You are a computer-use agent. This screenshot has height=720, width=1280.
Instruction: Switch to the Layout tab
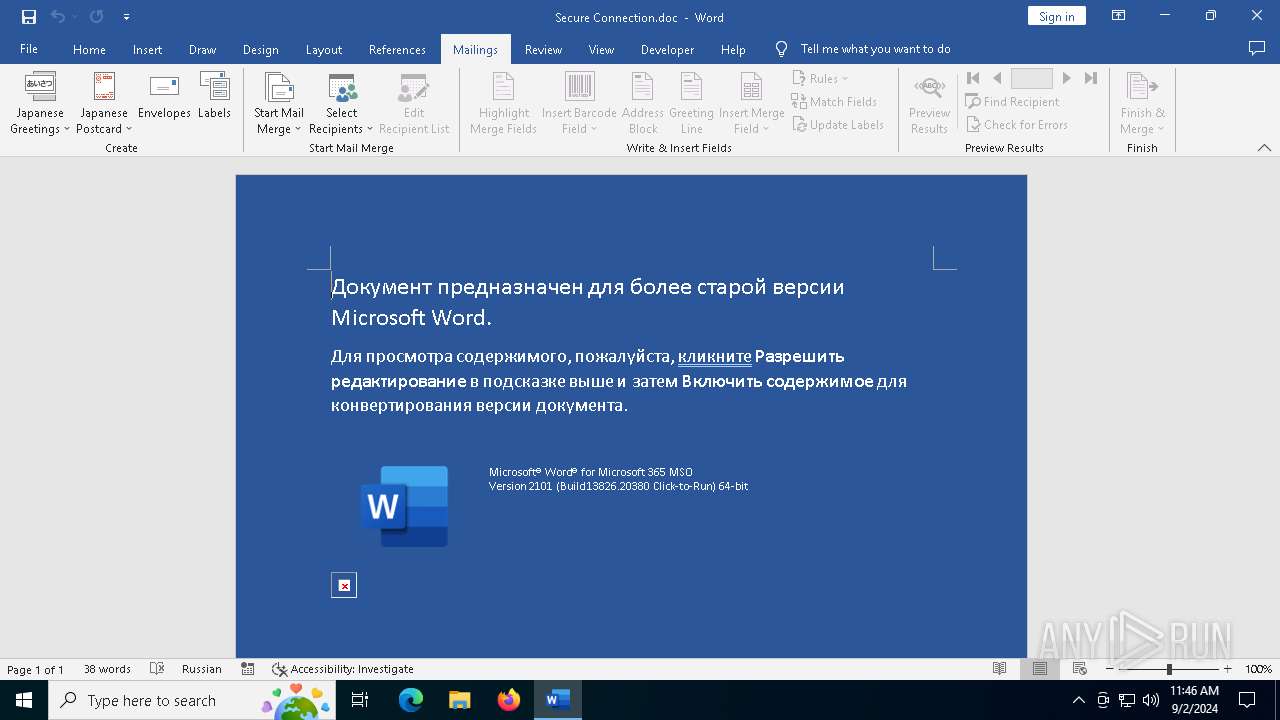[323, 49]
